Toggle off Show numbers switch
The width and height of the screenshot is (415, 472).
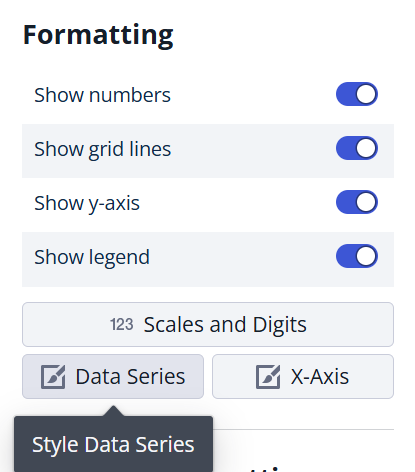coord(357,94)
